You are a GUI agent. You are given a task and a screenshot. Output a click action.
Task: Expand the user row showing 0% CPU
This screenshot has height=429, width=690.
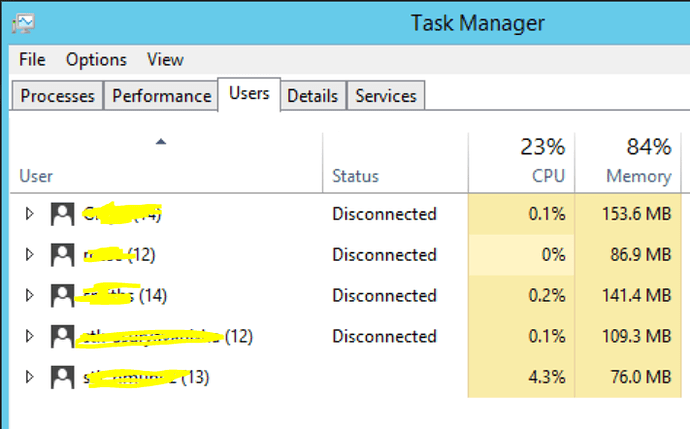pyautogui.click(x=29, y=255)
